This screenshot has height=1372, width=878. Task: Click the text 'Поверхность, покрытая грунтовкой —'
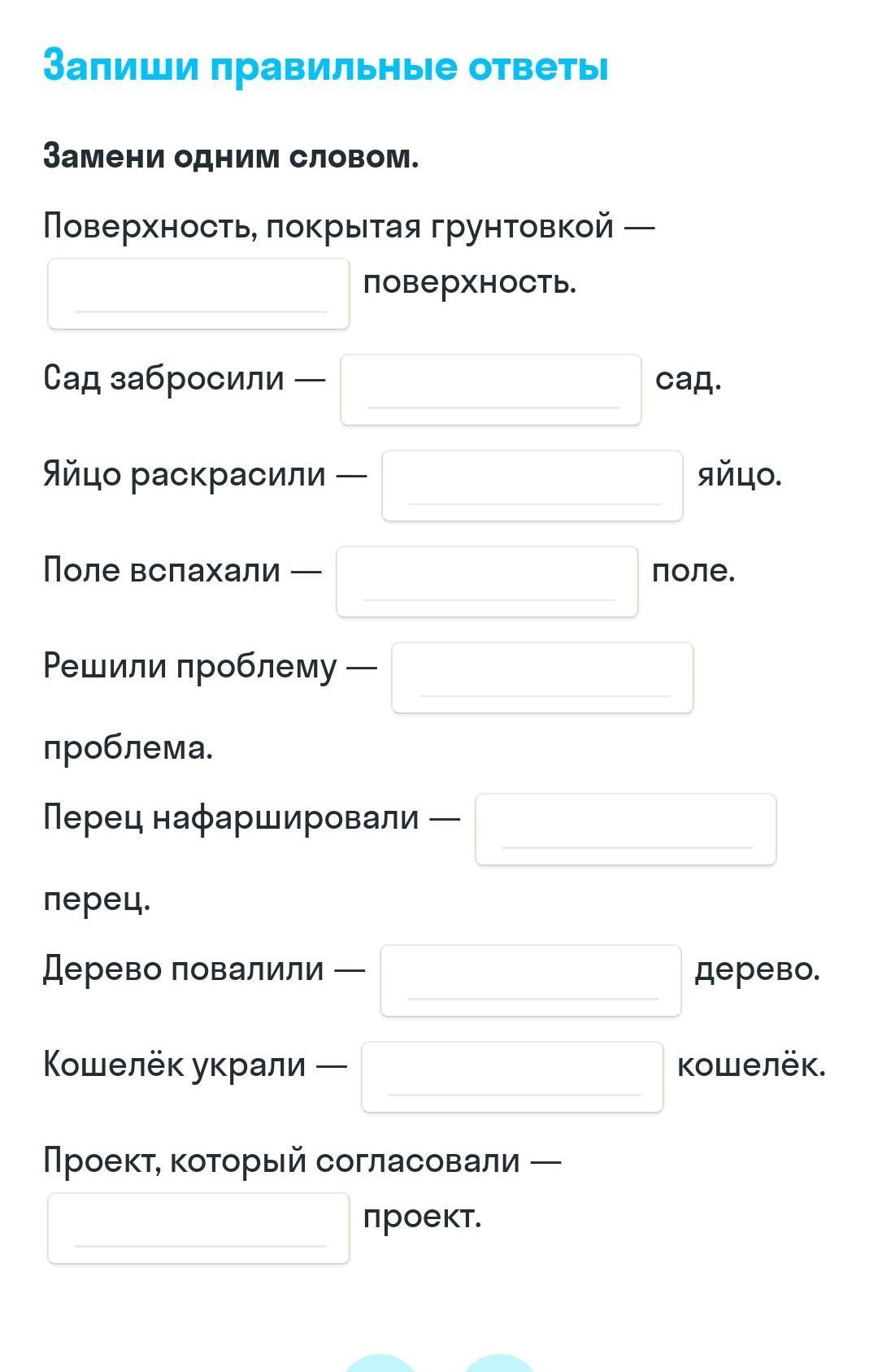click(x=349, y=226)
